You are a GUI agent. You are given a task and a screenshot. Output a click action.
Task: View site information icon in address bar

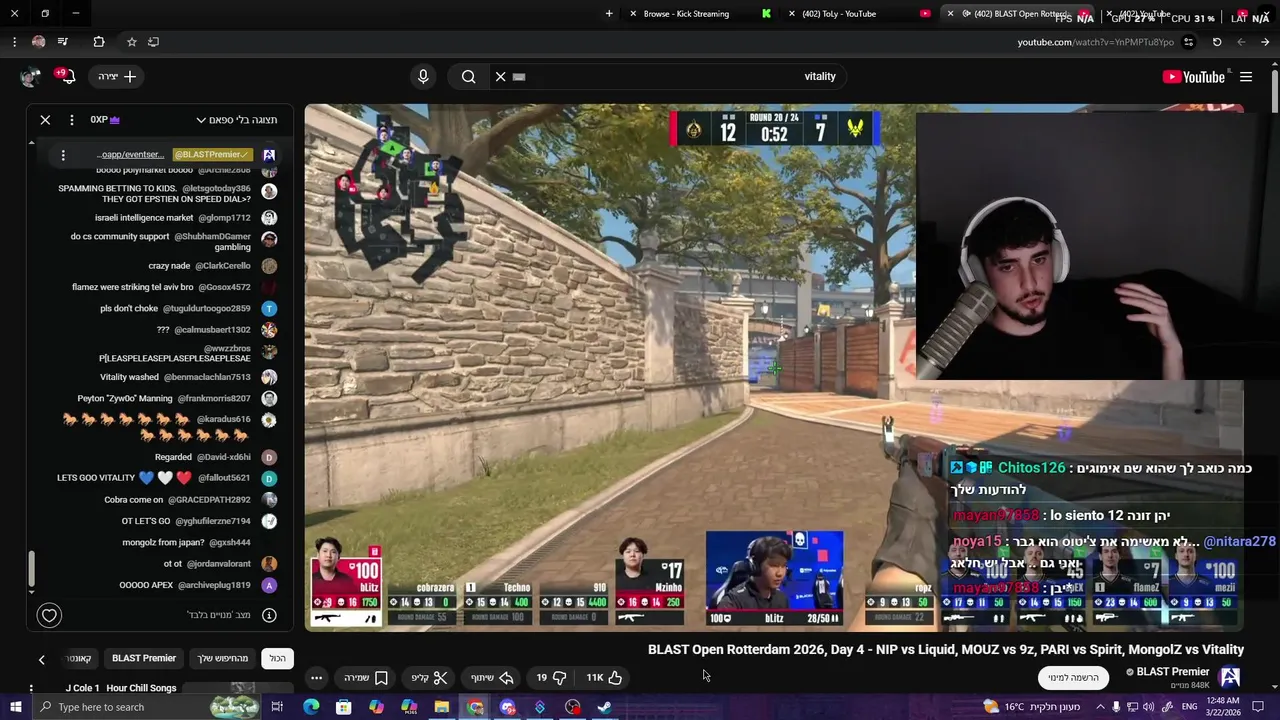pyautogui.click(x=1188, y=42)
